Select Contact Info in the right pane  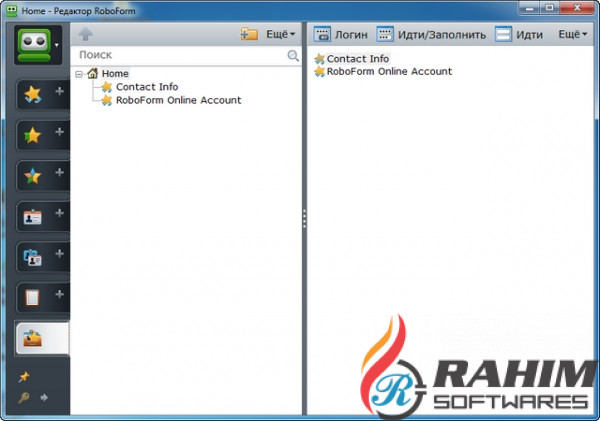[358, 59]
